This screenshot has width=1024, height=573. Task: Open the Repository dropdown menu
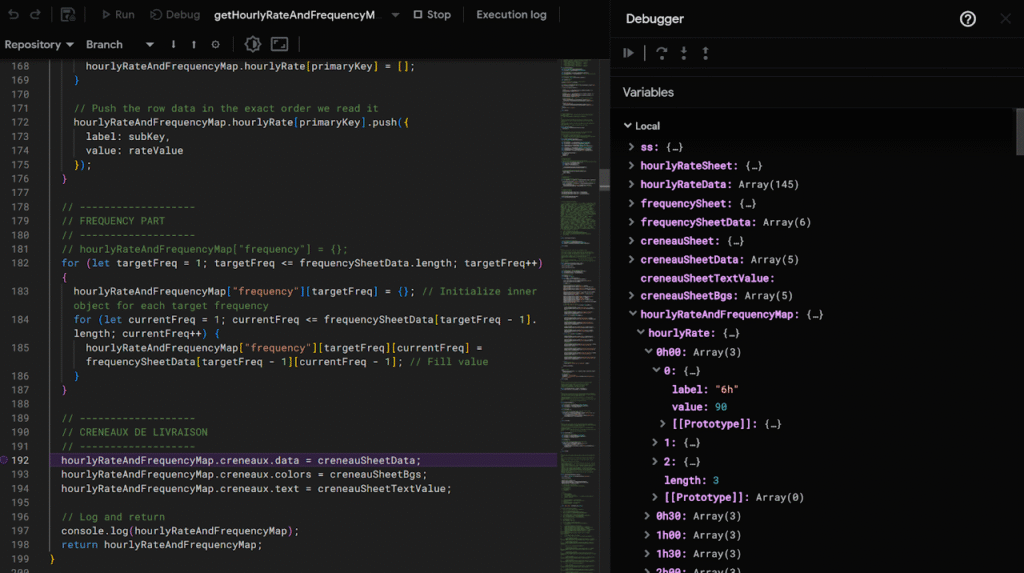pyautogui.click(x=39, y=45)
